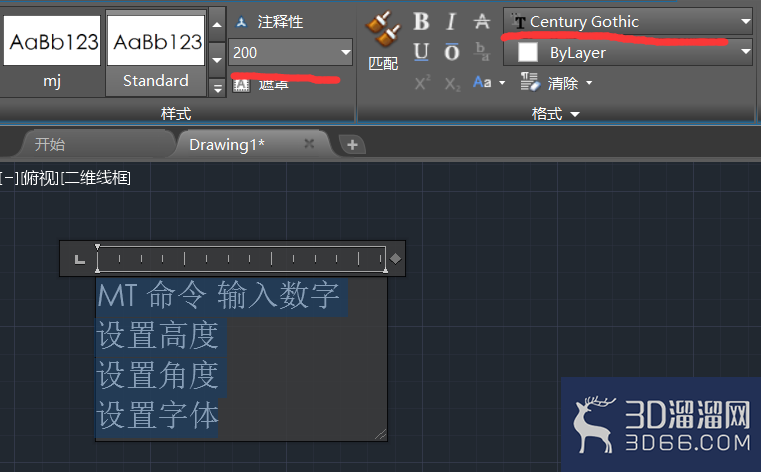
Task: Open the ByLayer text color dropdown arrow
Action: tap(746, 51)
